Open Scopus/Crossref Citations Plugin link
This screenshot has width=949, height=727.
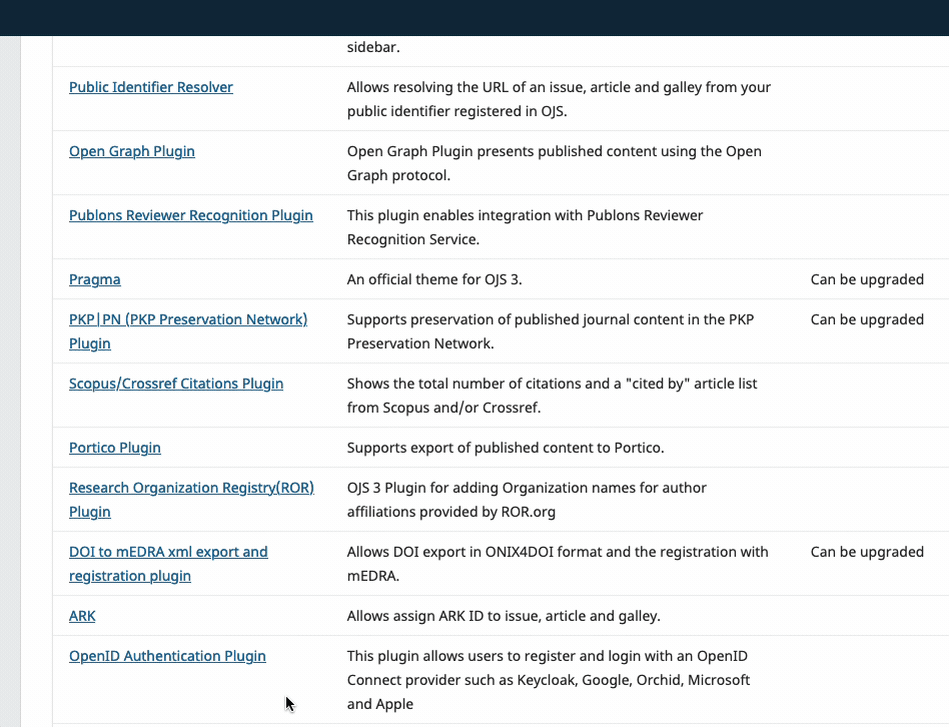pos(176,384)
